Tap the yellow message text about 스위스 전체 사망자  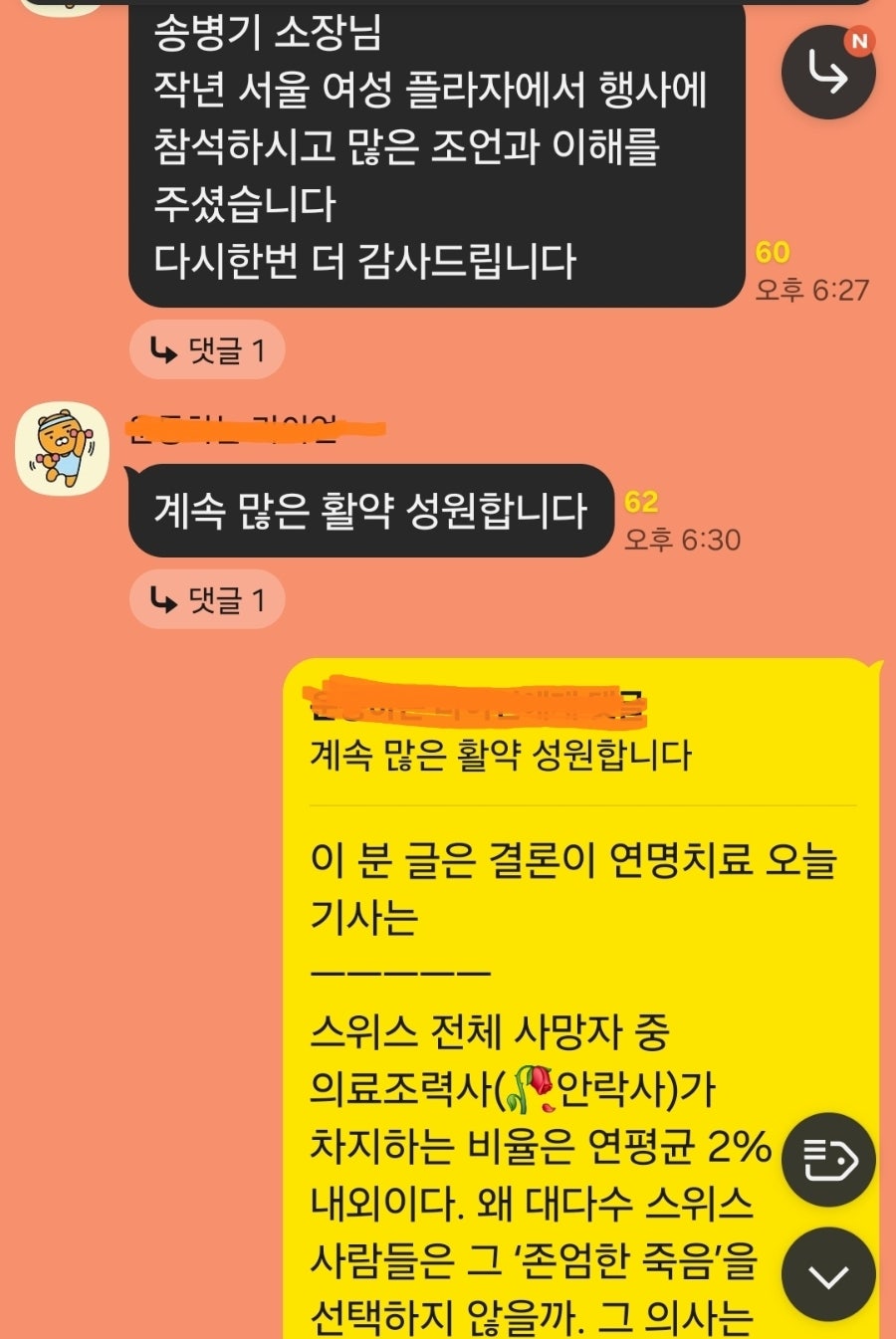(538, 1175)
